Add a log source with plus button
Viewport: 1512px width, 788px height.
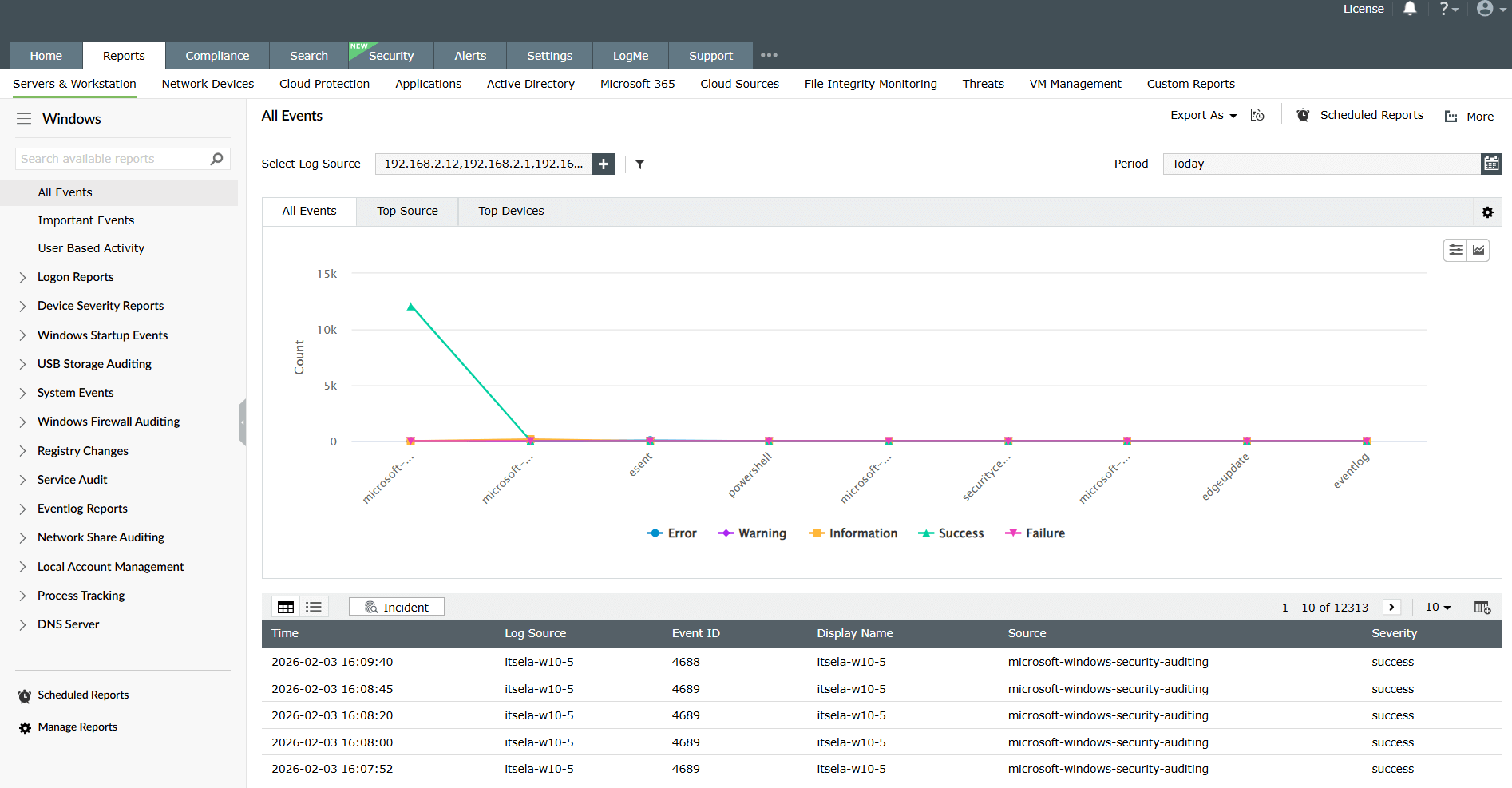coord(604,164)
